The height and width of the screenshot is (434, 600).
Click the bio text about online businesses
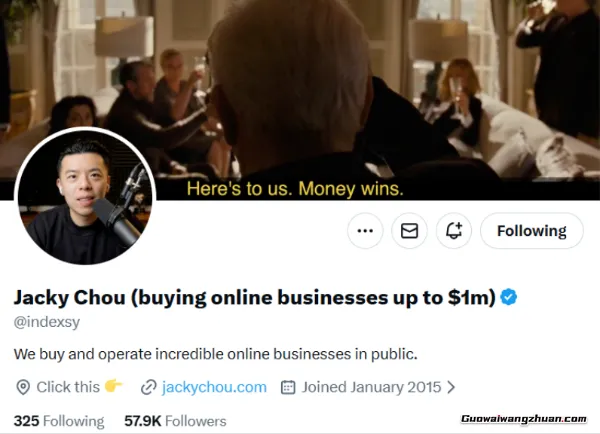(x=215, y=354)
